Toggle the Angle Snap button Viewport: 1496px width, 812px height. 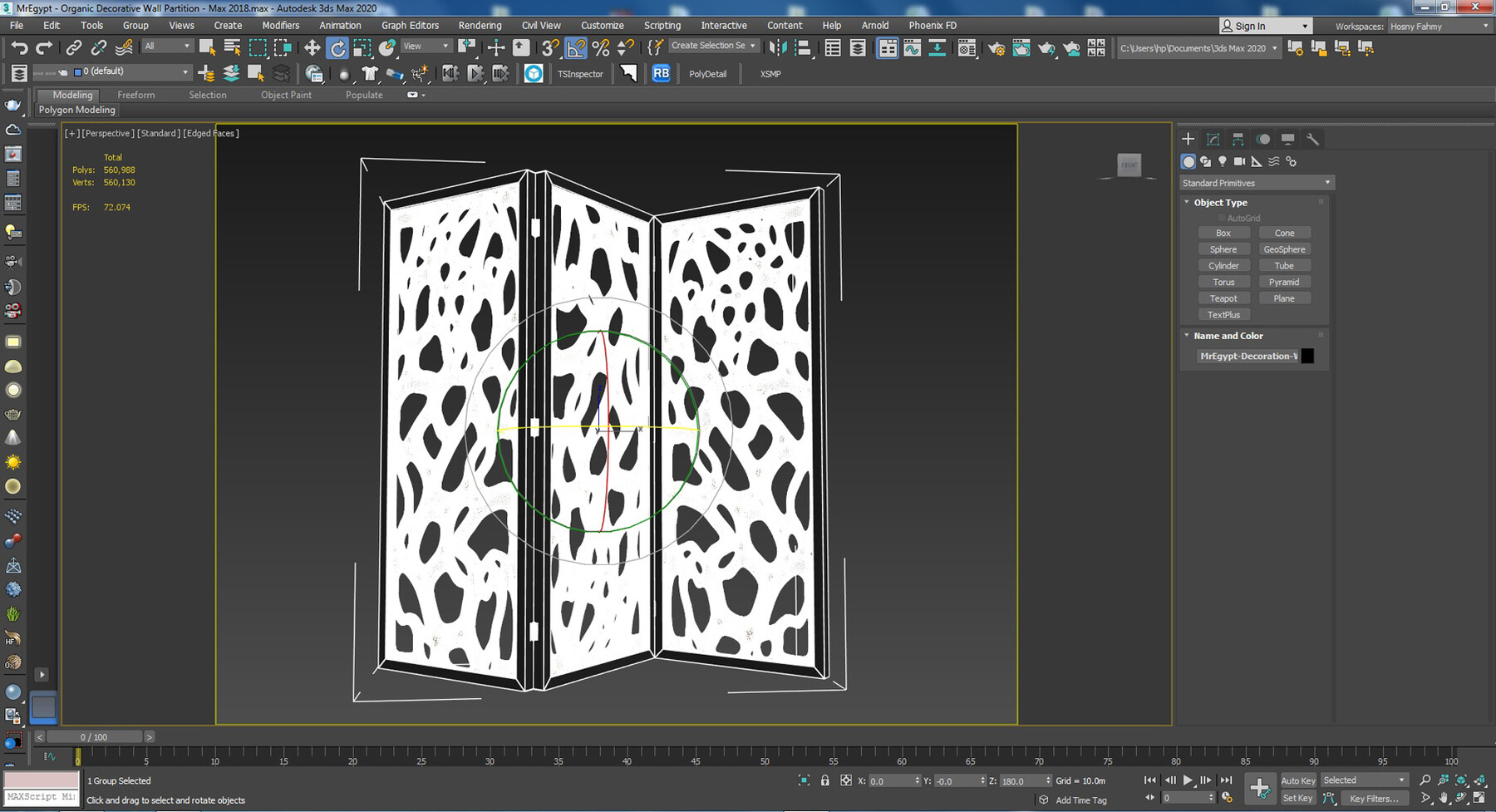[576, 48]
